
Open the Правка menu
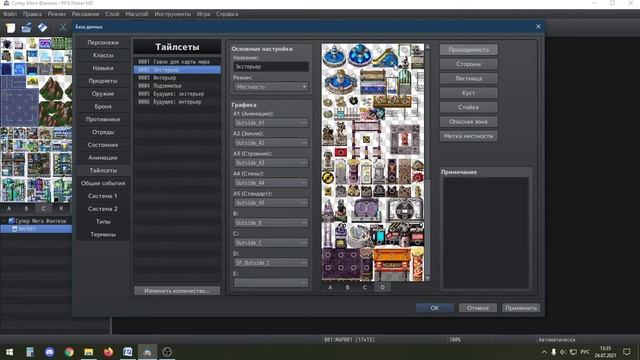pos(32,14)
